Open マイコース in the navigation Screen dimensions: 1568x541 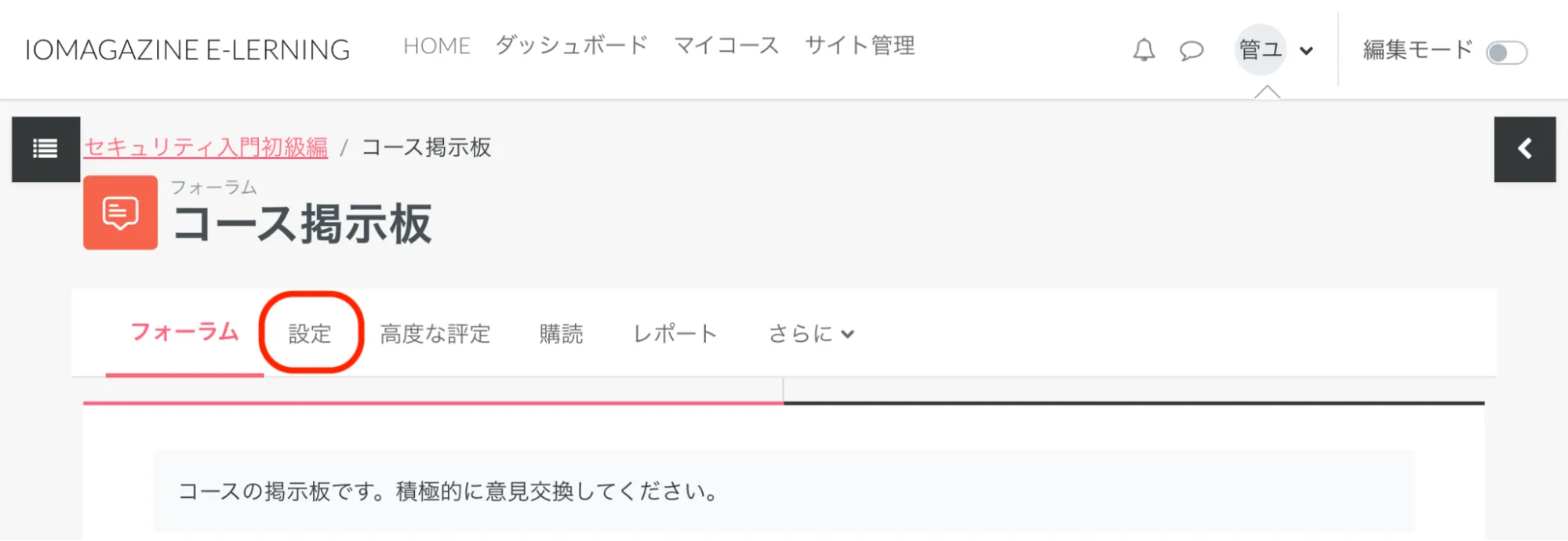click(x=726, y=45)
